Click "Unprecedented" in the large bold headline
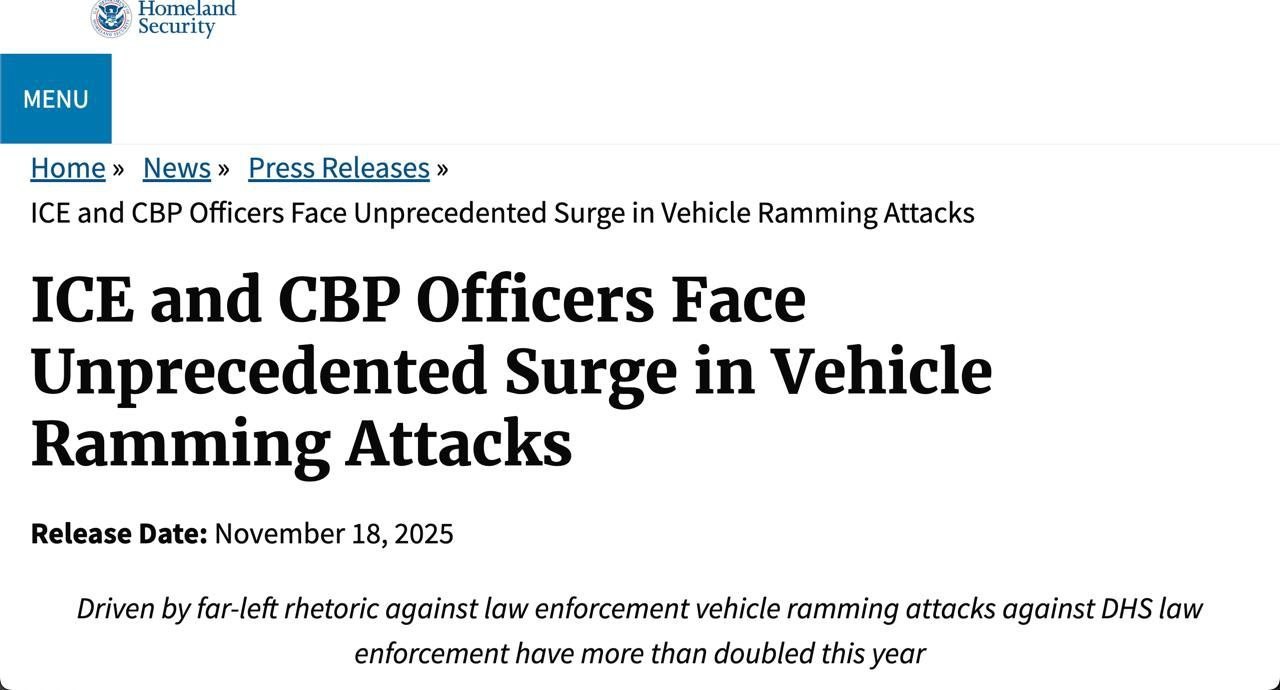Viewport: 1280px width, 690px height. (x=258, y=372)
